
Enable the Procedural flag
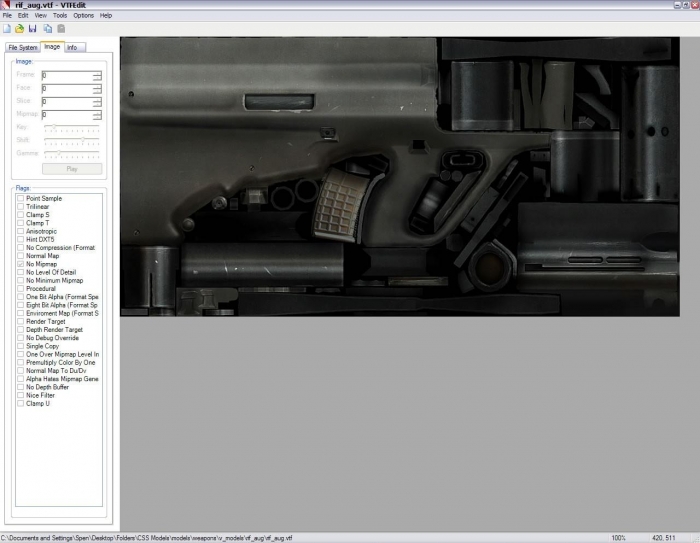21,288
